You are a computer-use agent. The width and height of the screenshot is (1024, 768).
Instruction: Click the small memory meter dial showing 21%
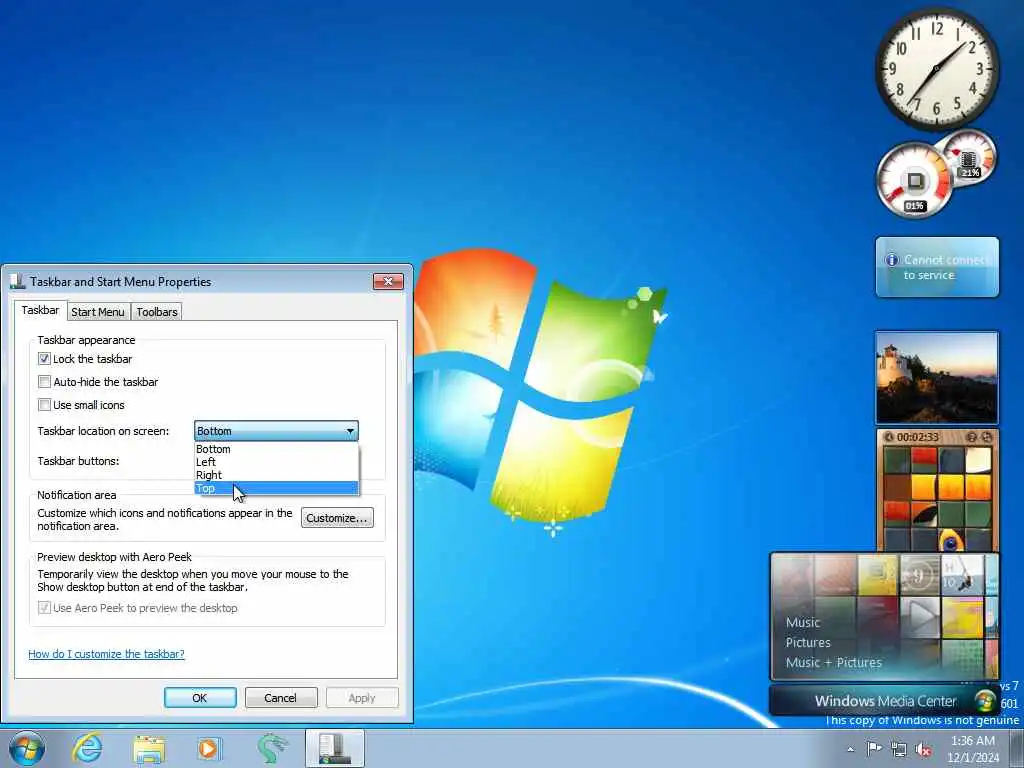[x=970, y=157]
